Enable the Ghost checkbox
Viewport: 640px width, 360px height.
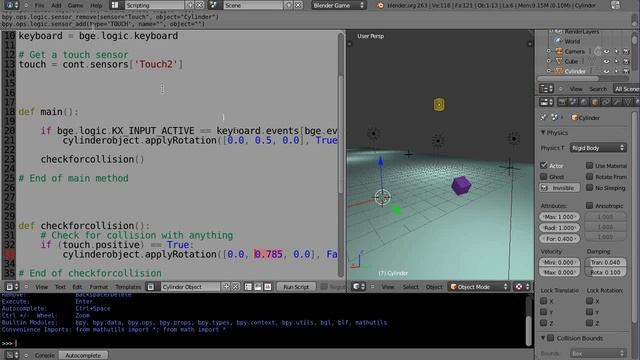point(544,176)
